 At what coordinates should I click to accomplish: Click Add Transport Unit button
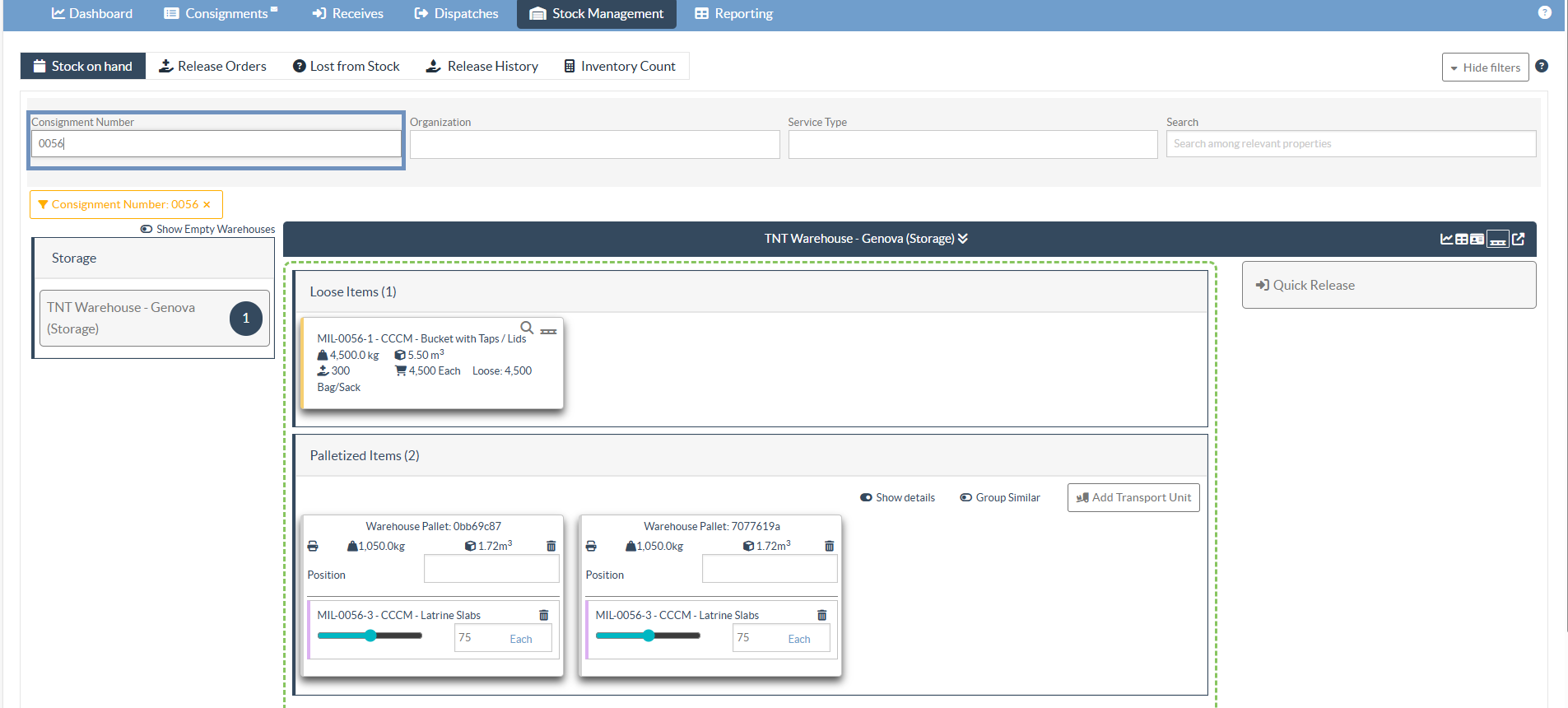(x=1133, y=497)
